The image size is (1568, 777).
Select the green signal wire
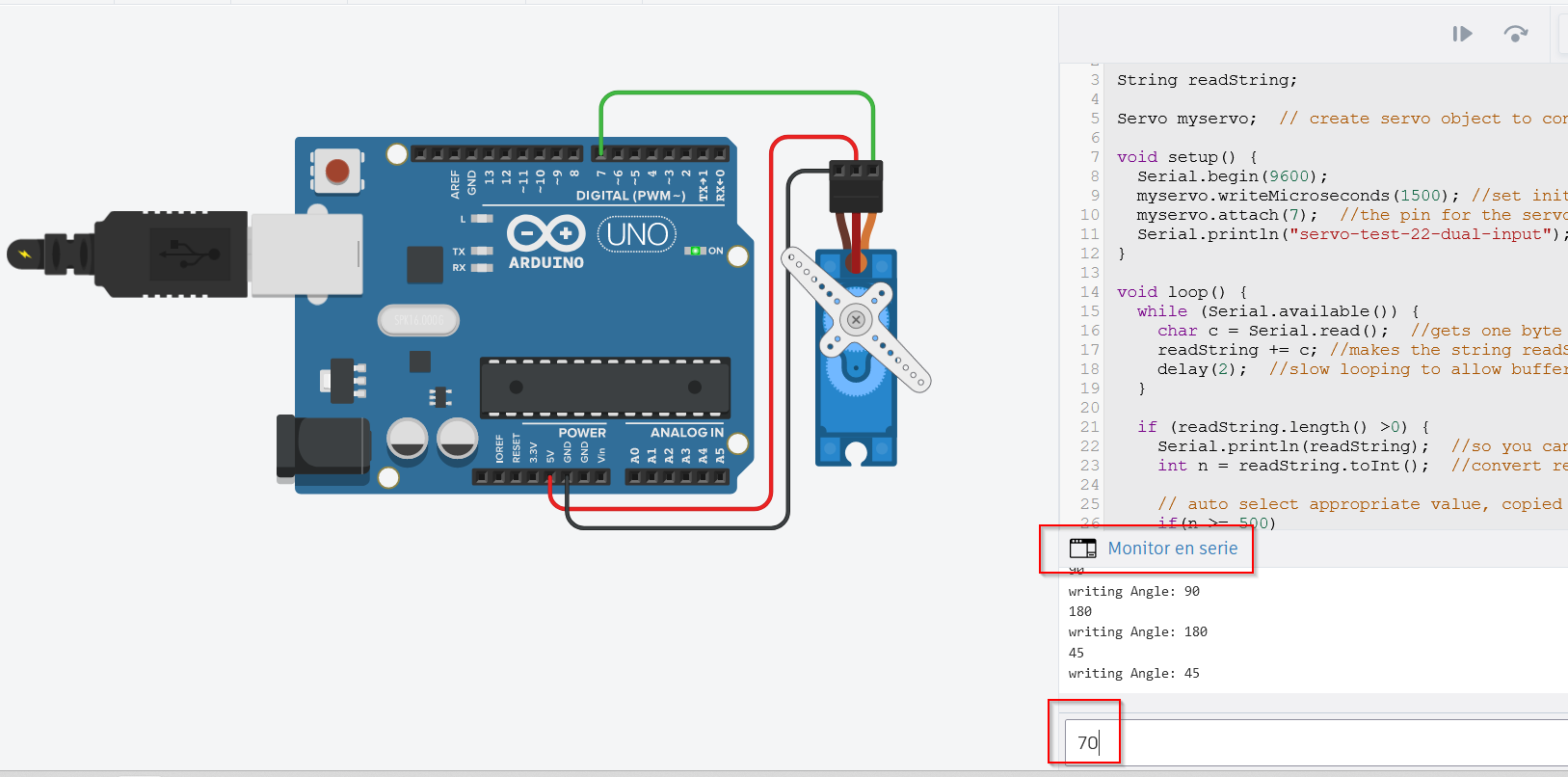tap(737, 94)
